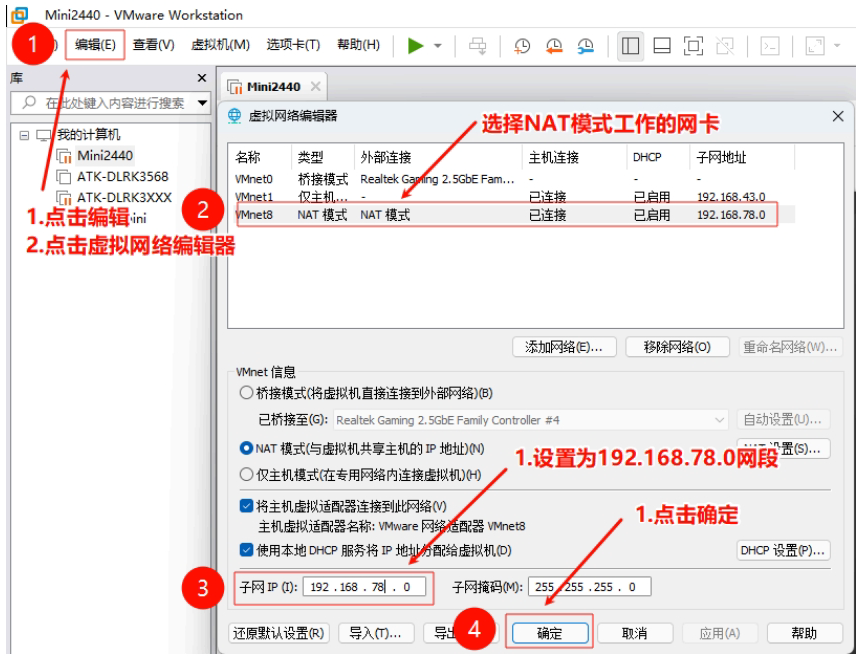Toggle 将主机虚拟适配器连接到此网络 checkbox
859x656 pixels.
[x=246, y=506]
